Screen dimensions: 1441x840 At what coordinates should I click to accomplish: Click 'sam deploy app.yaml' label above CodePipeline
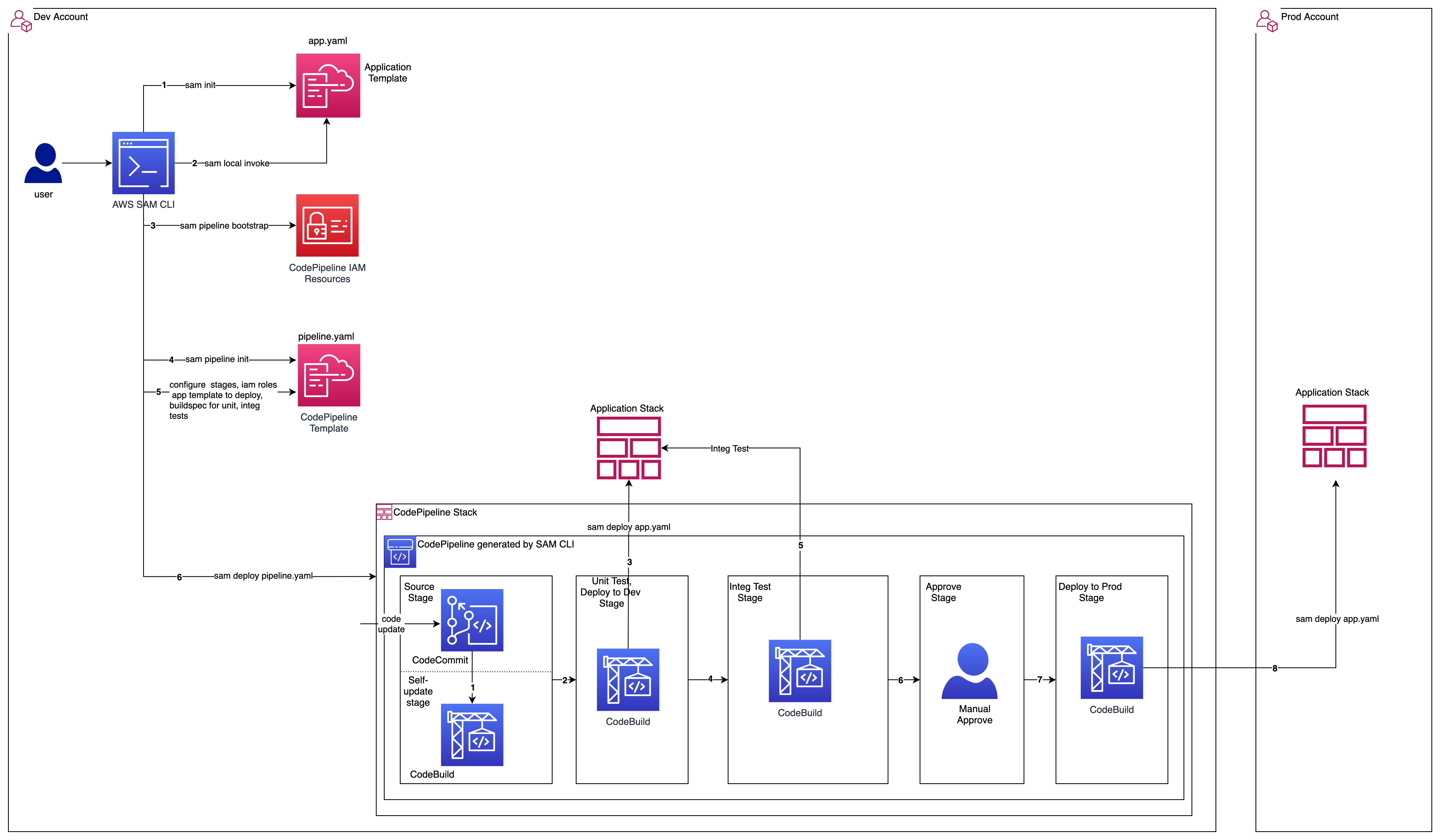(x=629, y=527)
